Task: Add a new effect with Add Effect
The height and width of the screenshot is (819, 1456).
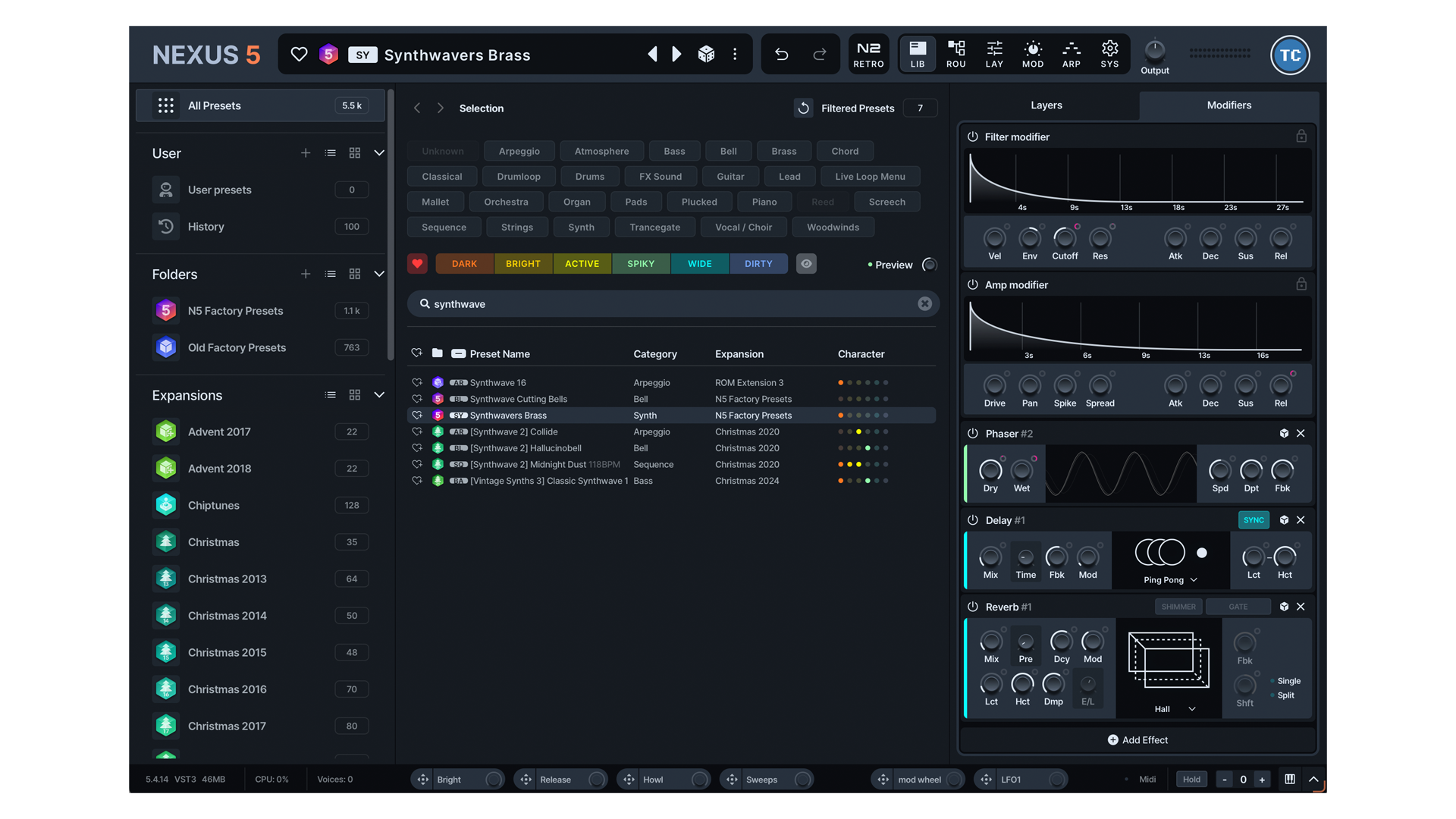Action: pyautogui.click(x=1137, y=740)
